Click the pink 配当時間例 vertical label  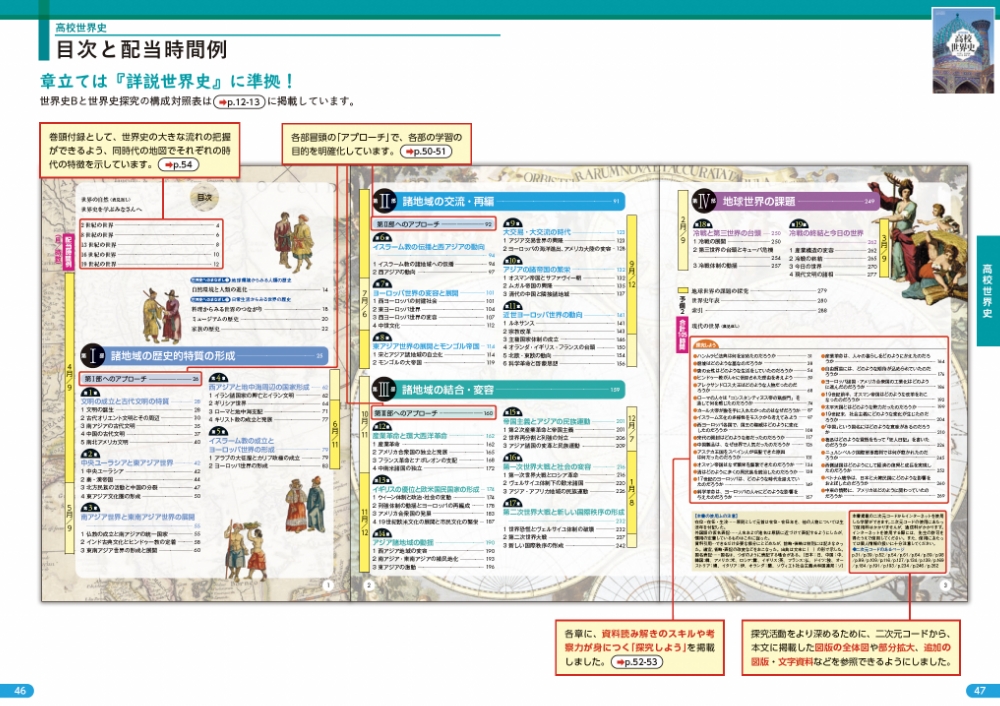coord(68,251)
